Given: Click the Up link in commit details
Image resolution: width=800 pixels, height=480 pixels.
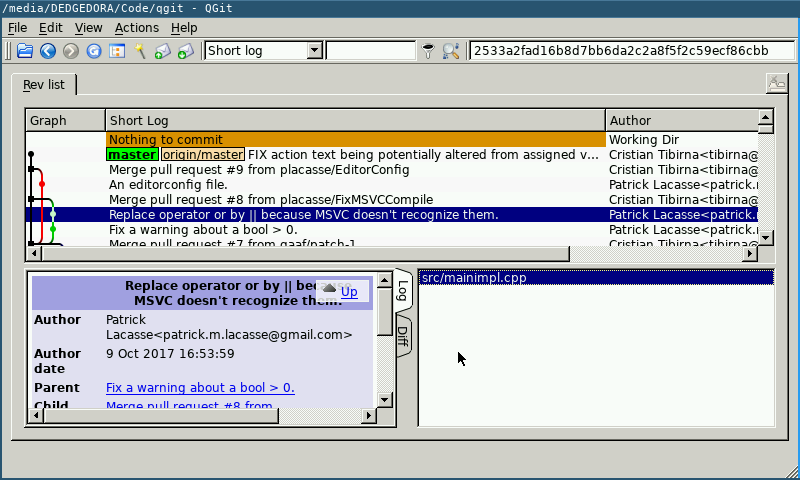Looking at the screenshot, I should (348, 292).
